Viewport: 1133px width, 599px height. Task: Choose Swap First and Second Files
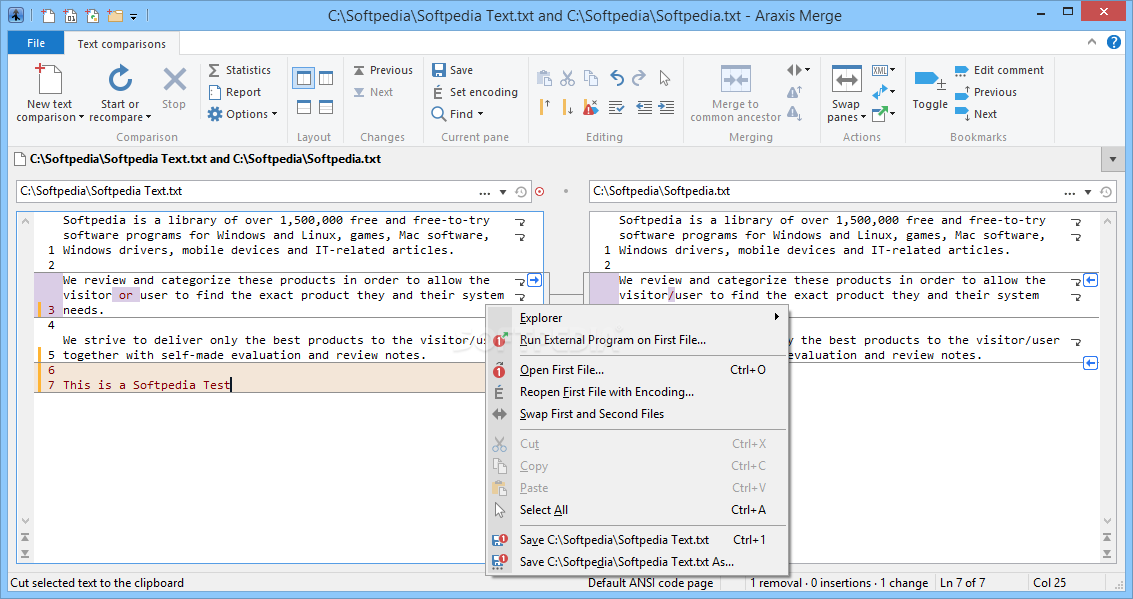(637, 414)
